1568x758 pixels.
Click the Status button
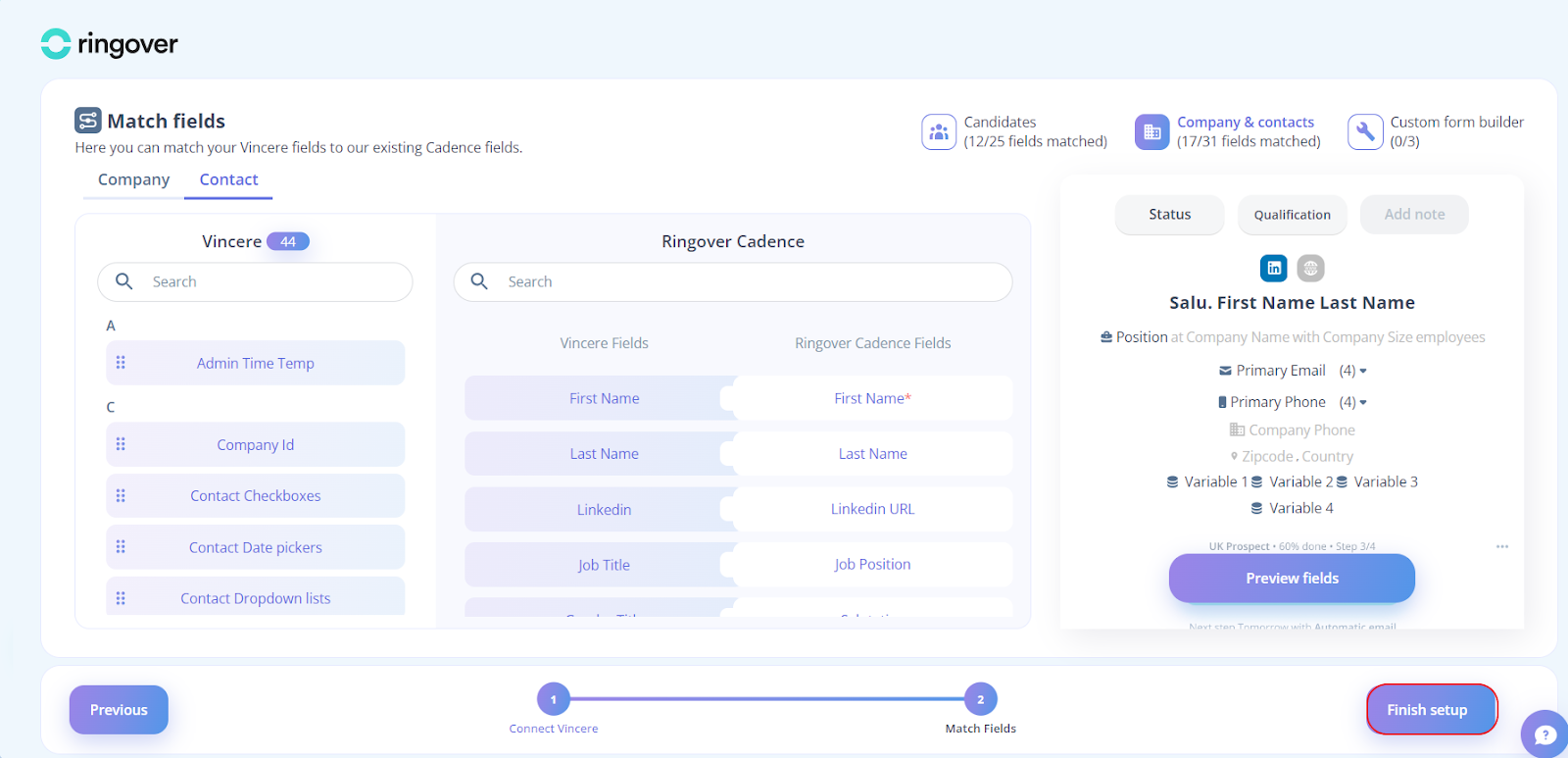[1169, 214]
